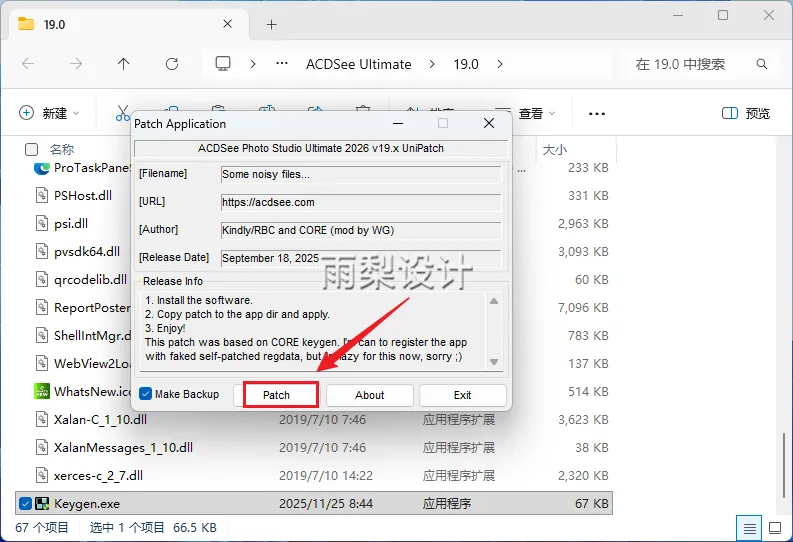Click Release Info scroll-down arrow
The height and width of the screenshot is (542, 793).
pyautogui.click(x=494, y=362)
